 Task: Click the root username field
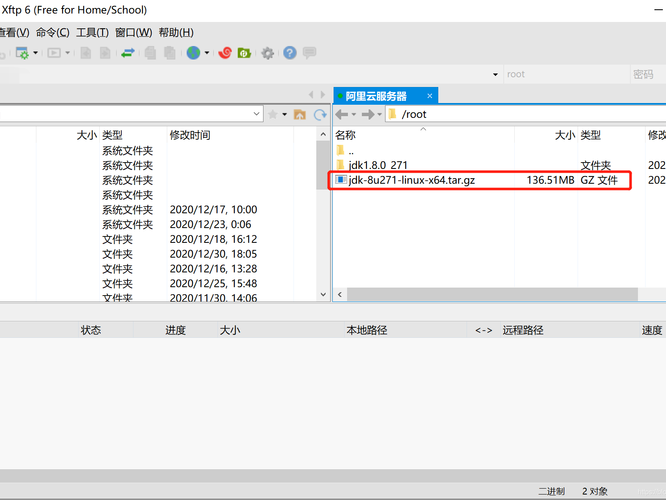[567, 74]
